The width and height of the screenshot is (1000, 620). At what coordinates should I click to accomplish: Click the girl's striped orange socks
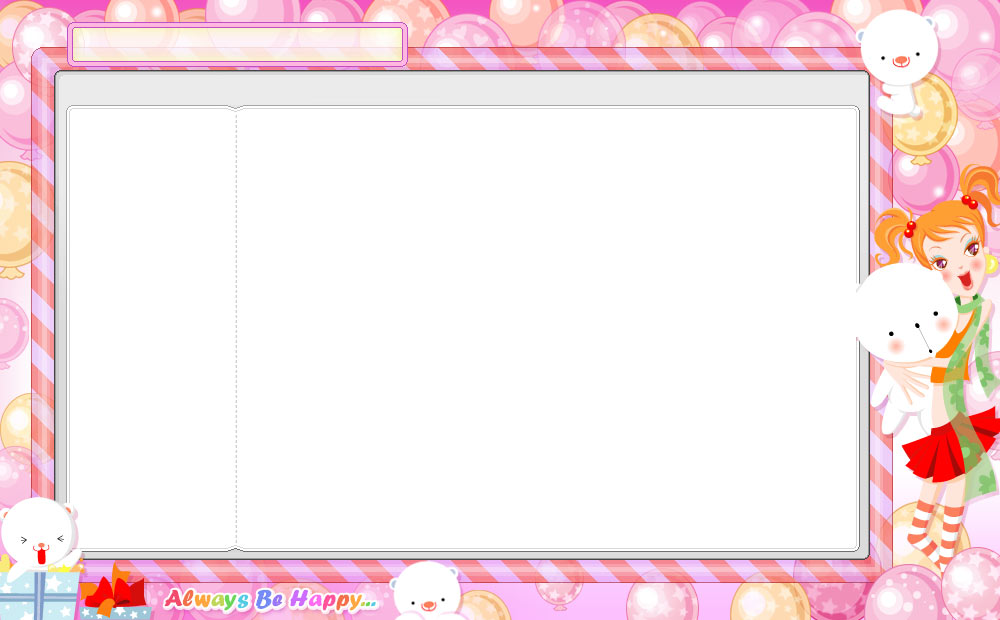pos(941,532)
